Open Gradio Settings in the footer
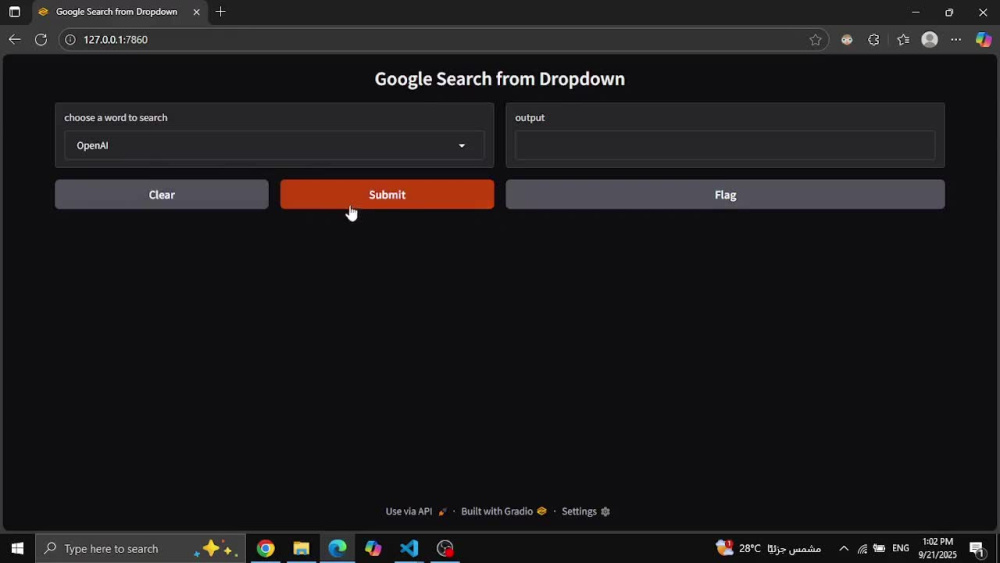The height and width of the screenshot is (563, 1000). tap(585, 511)
